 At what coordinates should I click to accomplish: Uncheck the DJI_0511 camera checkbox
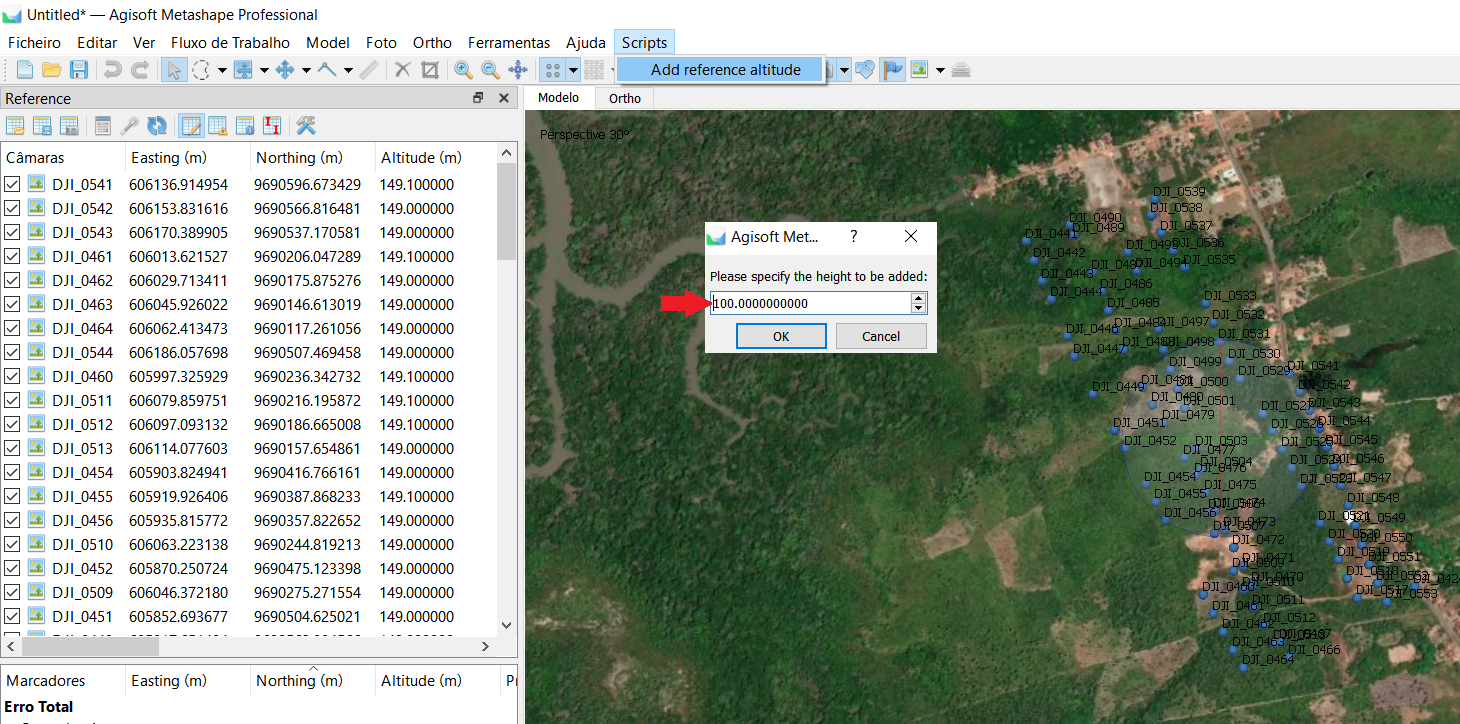coord(12,400)
